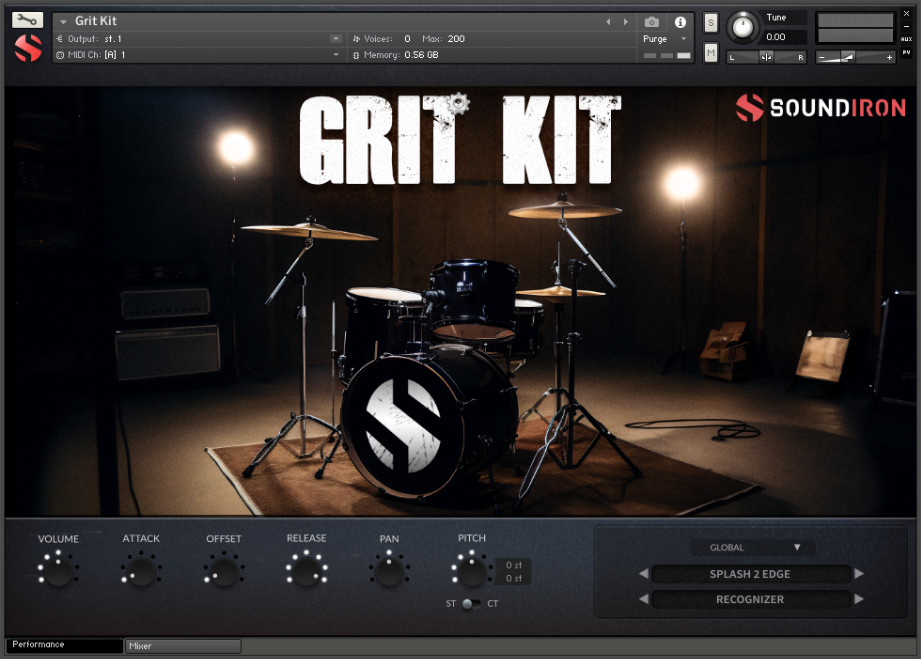
Task: Click the ATTACK knob
Action: point(141,570)
